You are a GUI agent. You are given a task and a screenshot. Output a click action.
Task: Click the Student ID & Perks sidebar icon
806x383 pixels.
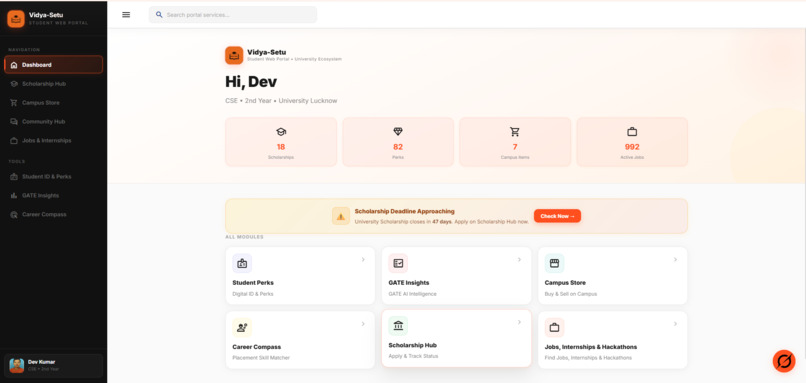(x=14, y=176)
